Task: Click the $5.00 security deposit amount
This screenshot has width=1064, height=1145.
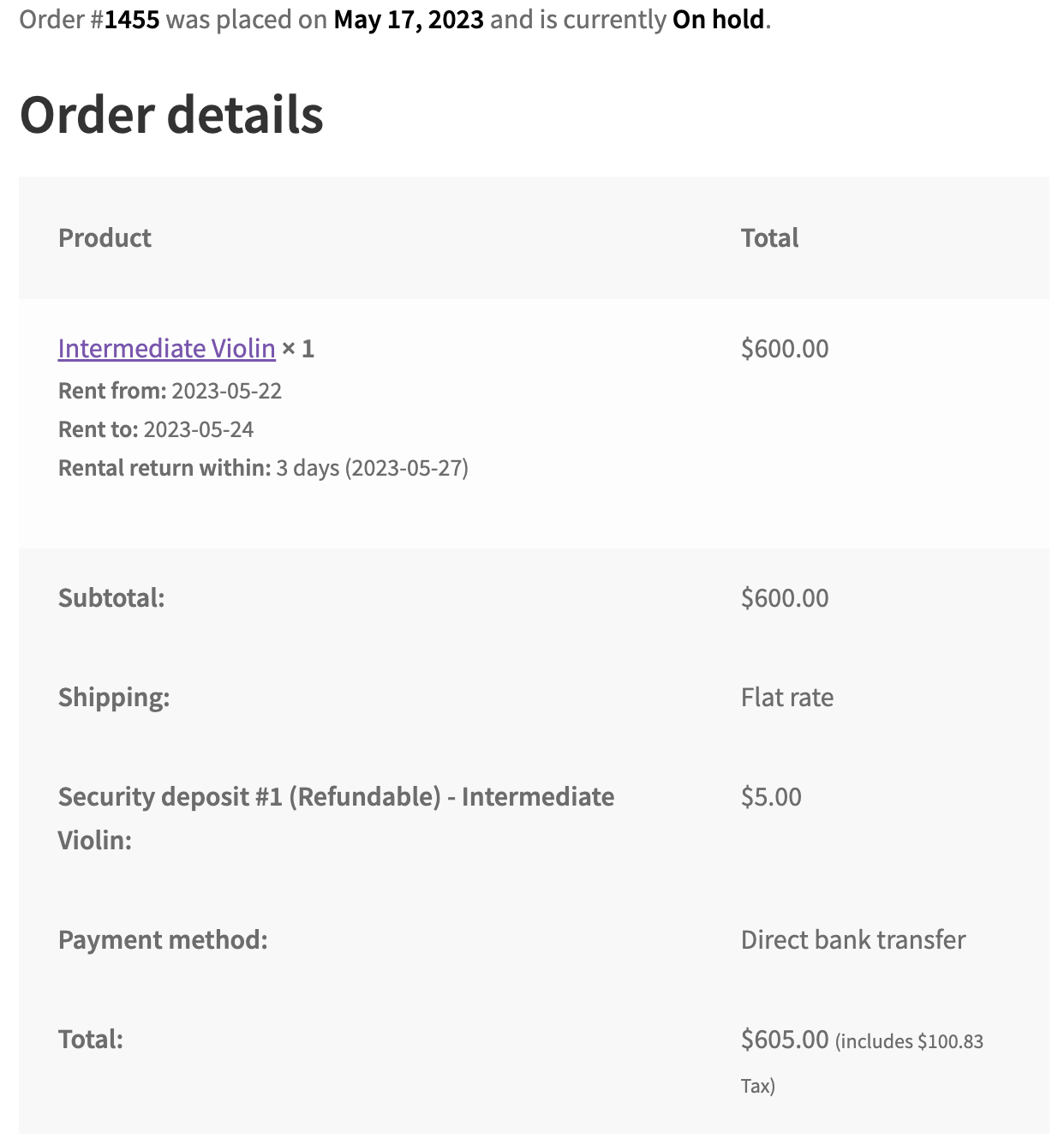Action: click(x=771, y=797)
